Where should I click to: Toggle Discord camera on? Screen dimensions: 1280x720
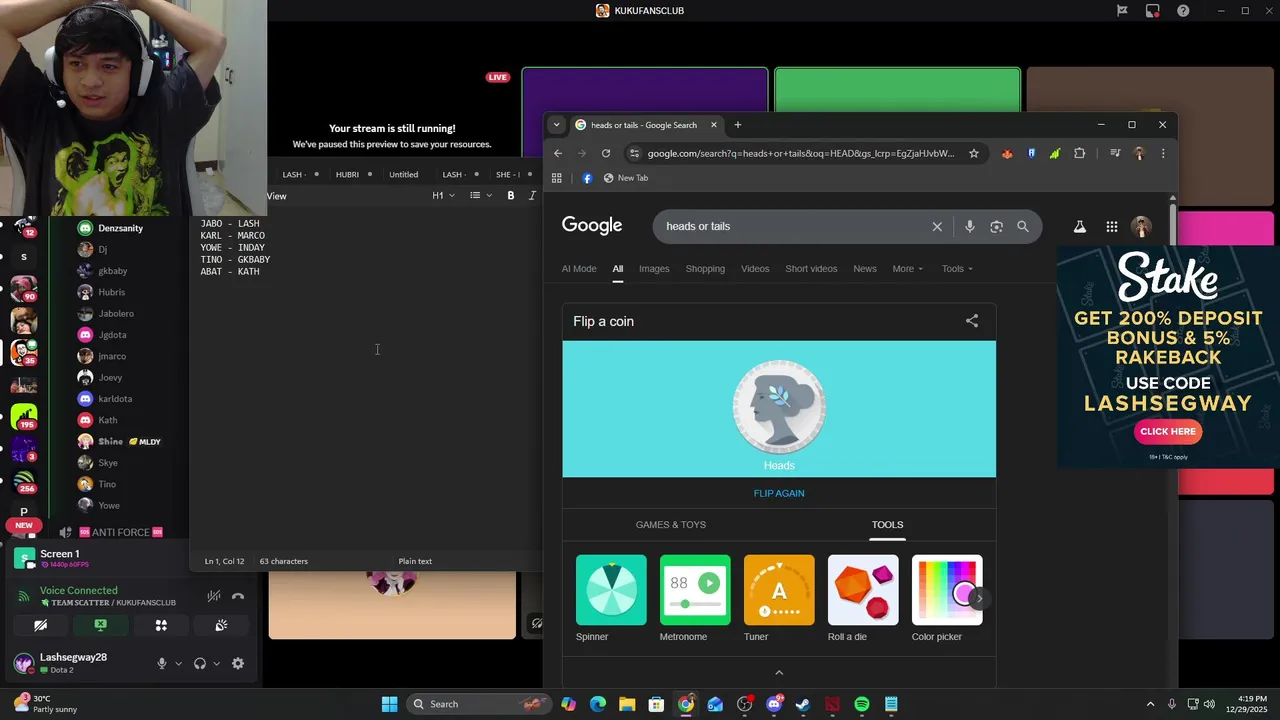coord(40,625)
